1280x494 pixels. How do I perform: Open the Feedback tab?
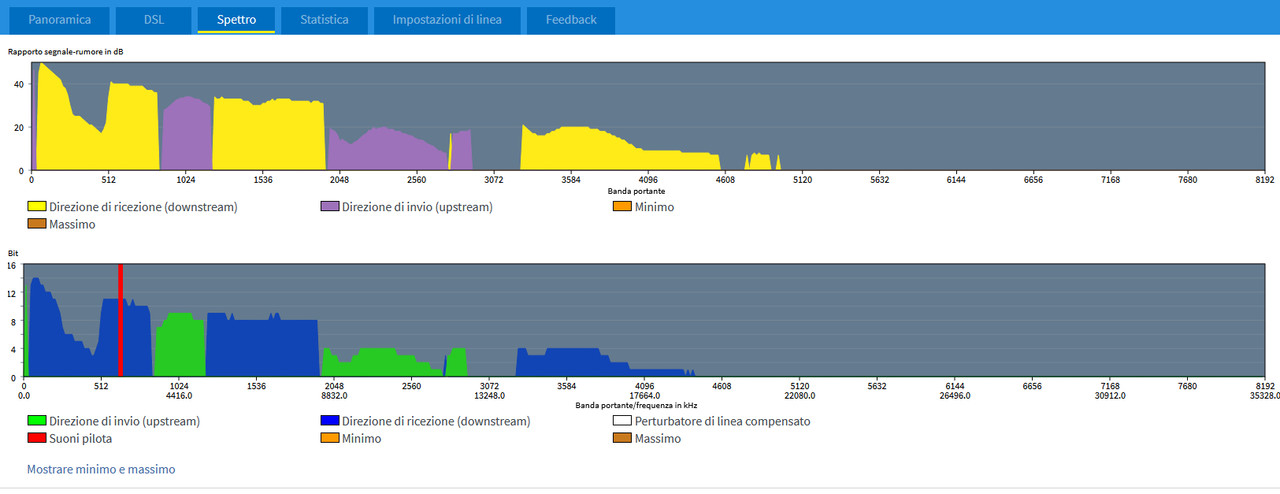[x=571, y=20]
